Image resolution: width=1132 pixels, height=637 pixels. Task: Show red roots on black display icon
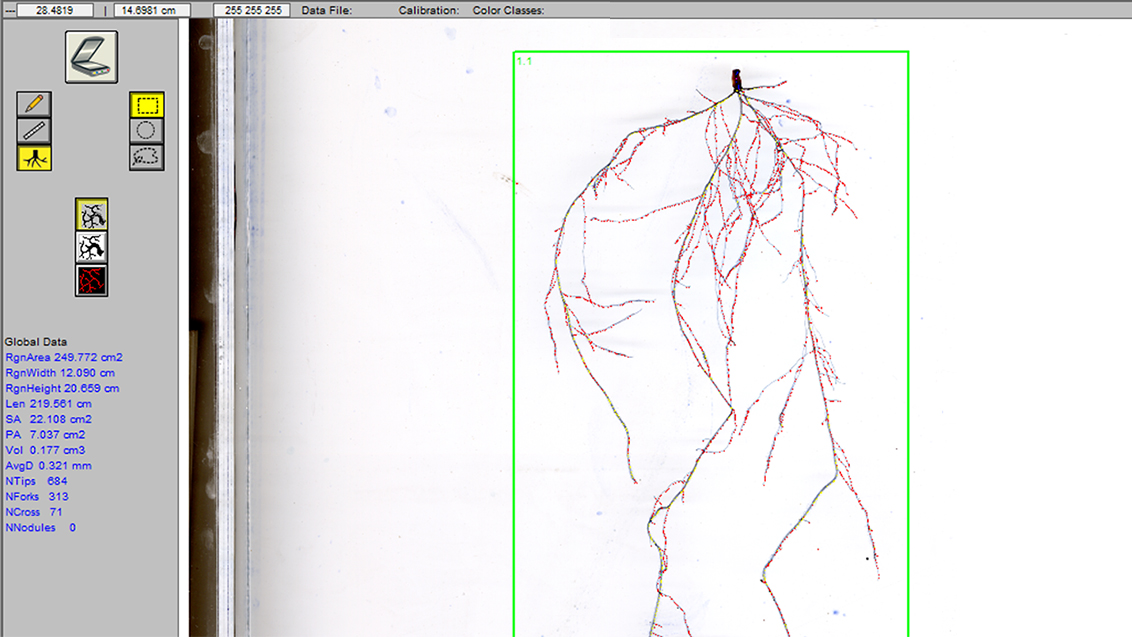coord(92,280)
